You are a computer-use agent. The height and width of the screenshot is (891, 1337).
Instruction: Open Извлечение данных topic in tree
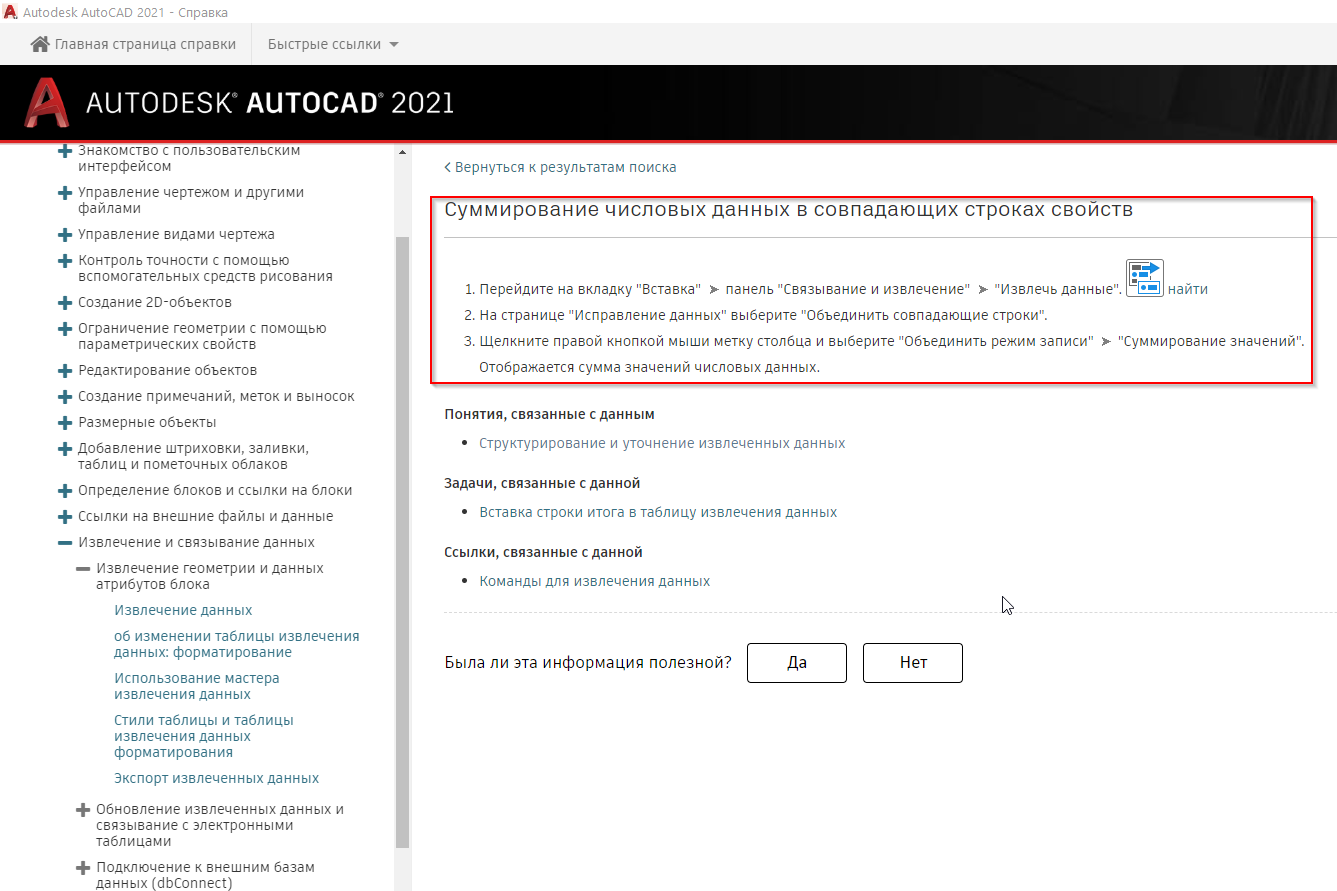(183, 610)
